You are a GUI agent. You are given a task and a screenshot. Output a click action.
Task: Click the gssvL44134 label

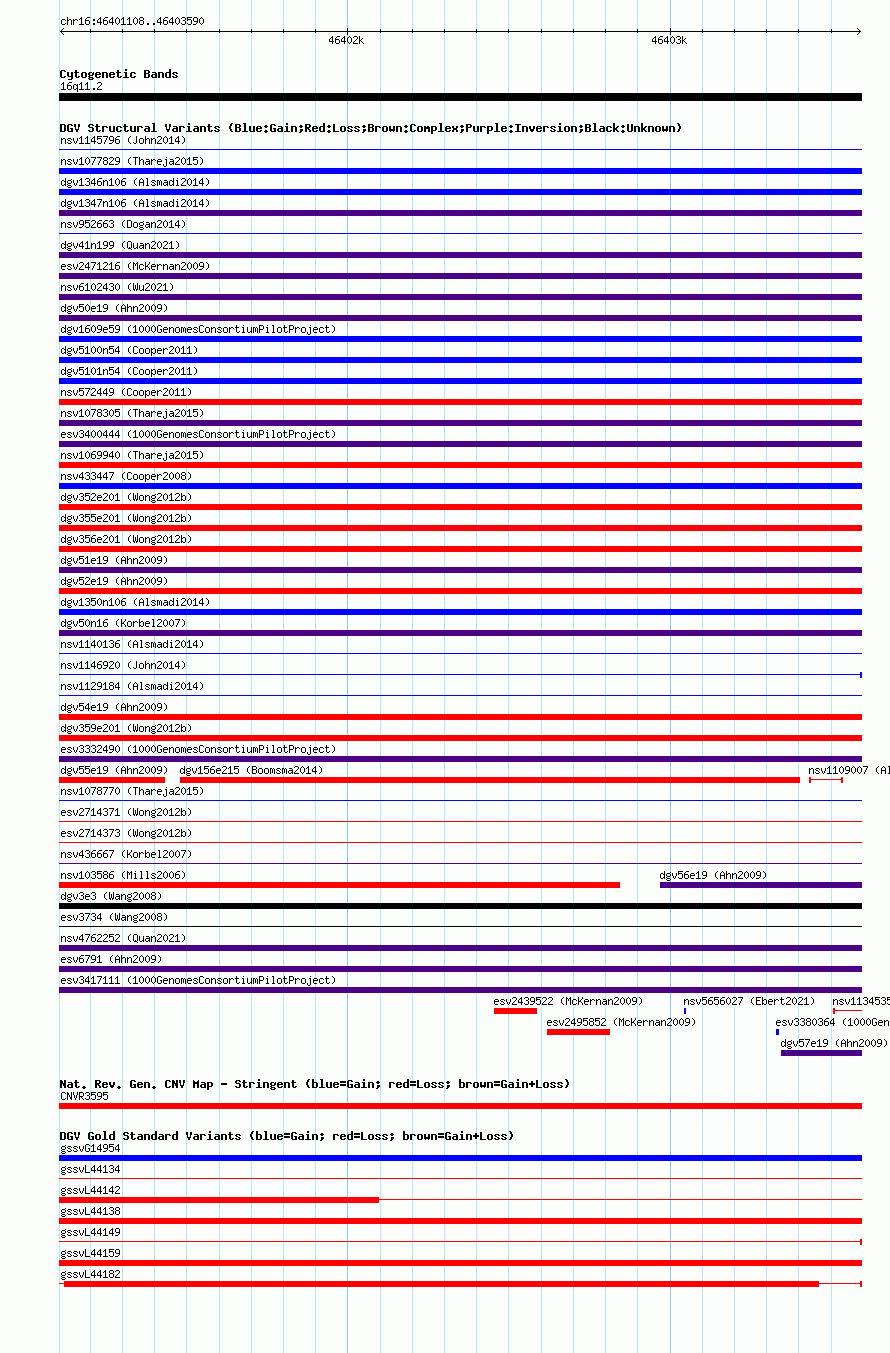click(x=90, y=1169)
